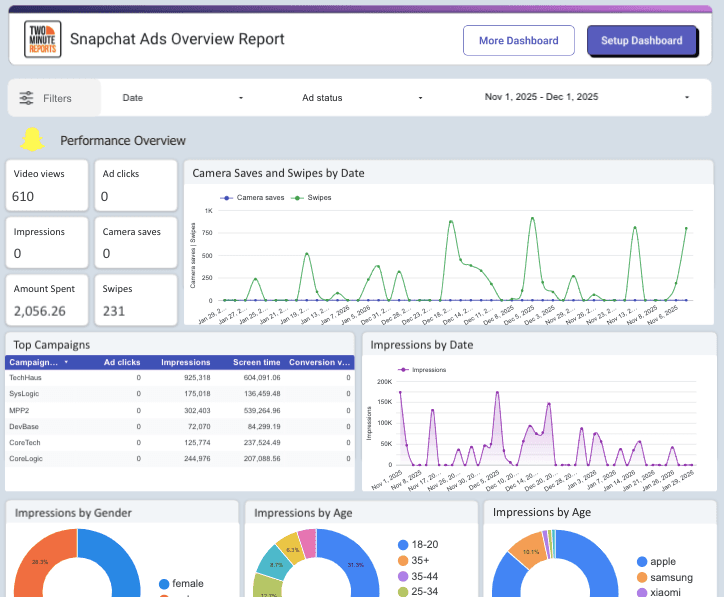Click the Top Campaigns table title
The width and height of the screenshot is (724, 597).
(x=52, y=345)
